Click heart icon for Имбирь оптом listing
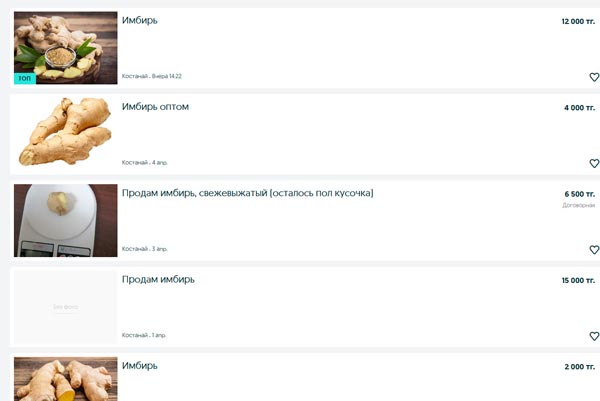Viewport: 600px width, 401px height. click(x=594, y=163)
